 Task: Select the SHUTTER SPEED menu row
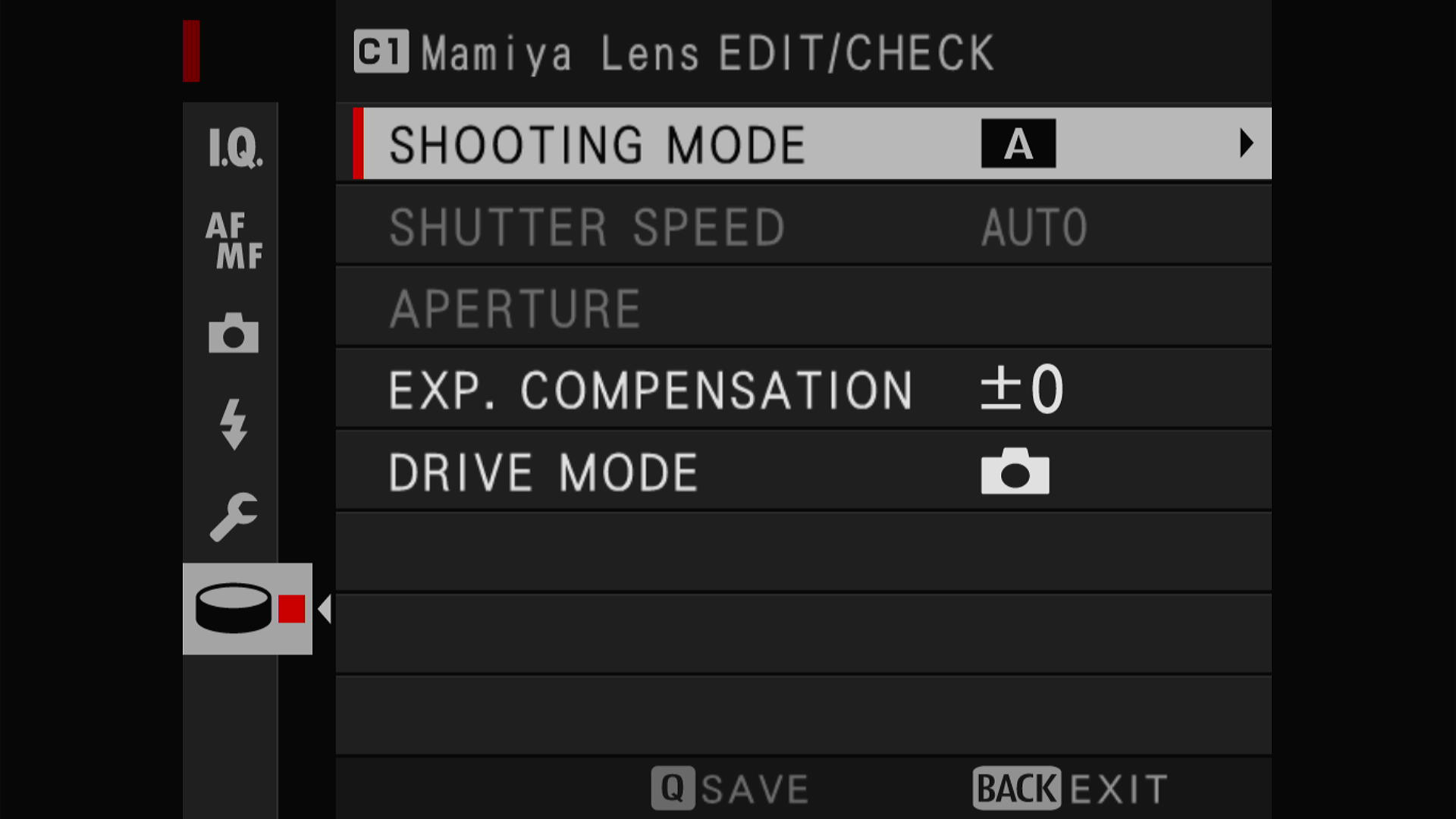coord(804,227)
